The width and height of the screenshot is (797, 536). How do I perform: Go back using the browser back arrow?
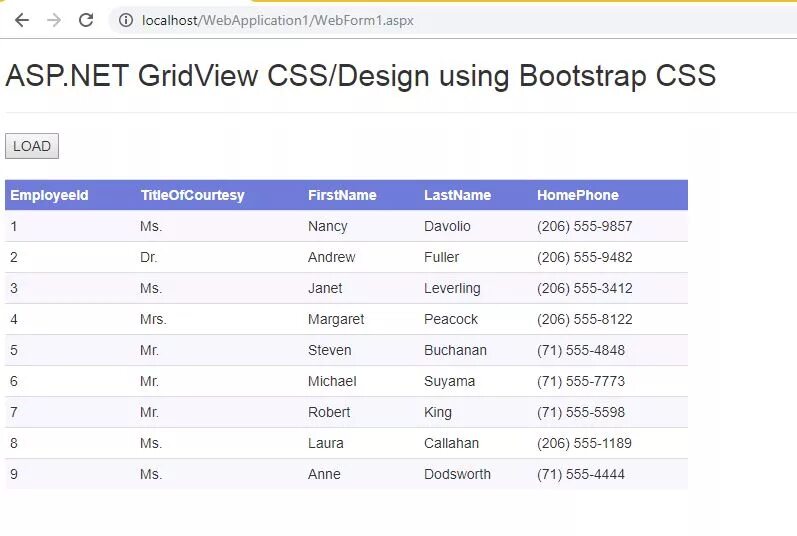(22, 20)
